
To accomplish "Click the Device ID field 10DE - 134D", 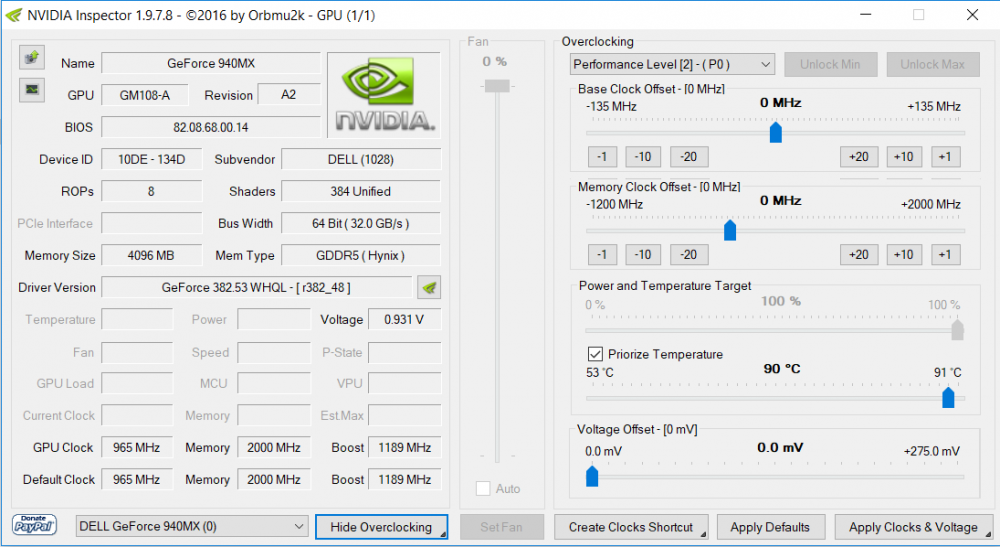I will tap(152, 159).
